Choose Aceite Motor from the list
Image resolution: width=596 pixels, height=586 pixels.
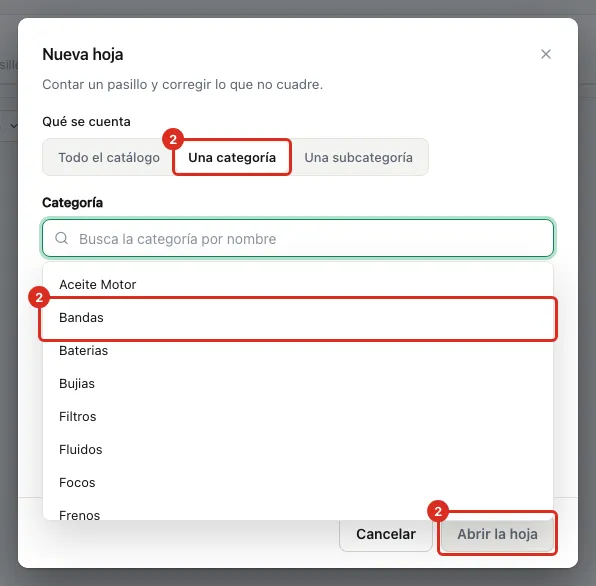pyautogui.click(x=298, y=284)
